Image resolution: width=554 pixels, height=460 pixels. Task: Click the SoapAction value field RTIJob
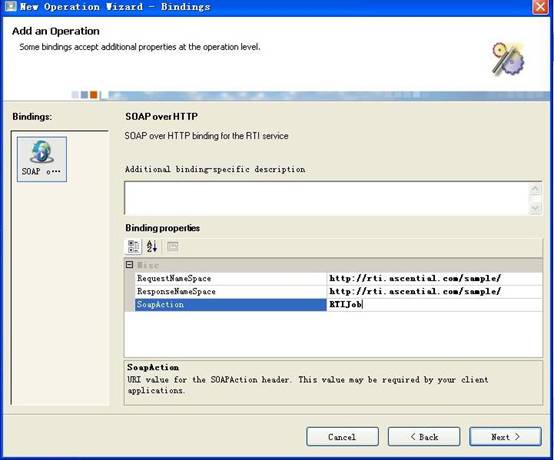[x=435, y=305]
